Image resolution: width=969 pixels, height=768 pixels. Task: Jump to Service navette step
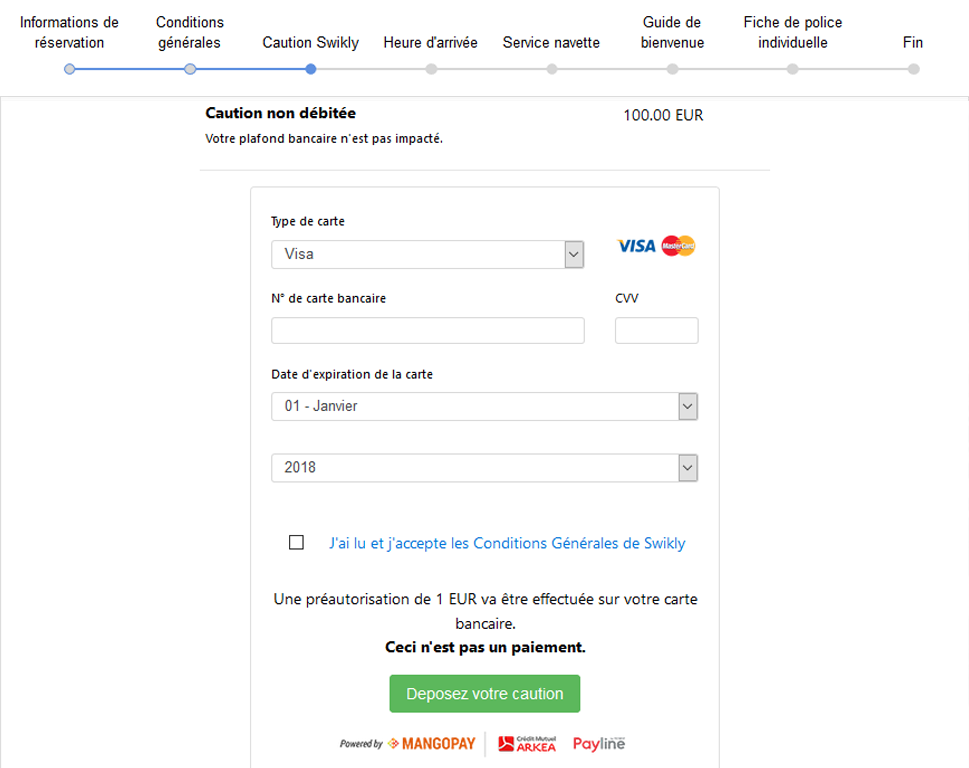point(552,69)
